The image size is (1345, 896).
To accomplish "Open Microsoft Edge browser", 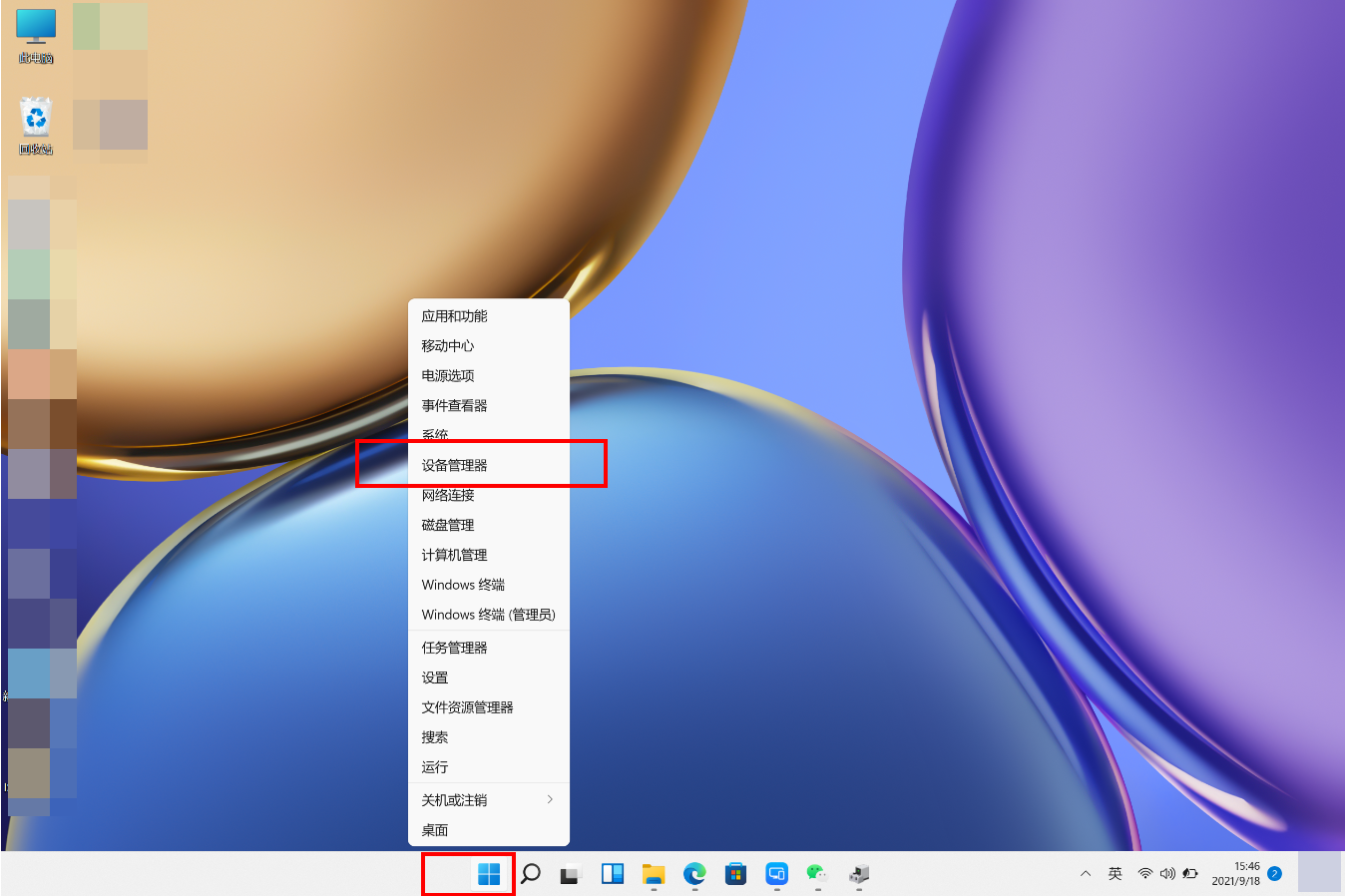I will 694,875.
